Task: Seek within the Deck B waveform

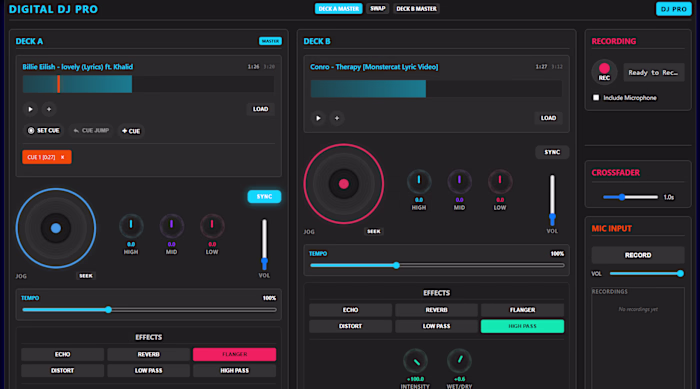Action: [x=437, y=89]
